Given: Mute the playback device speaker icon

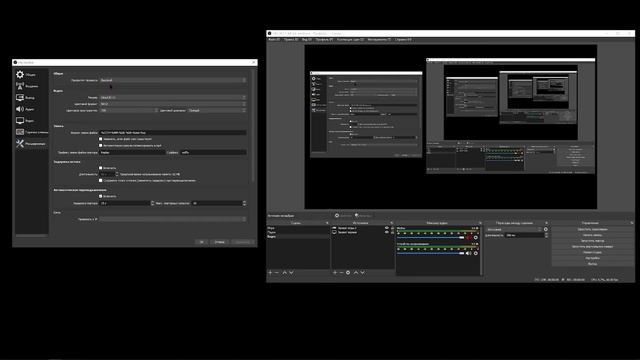Looking at the screenshot, I should point(468,253).
